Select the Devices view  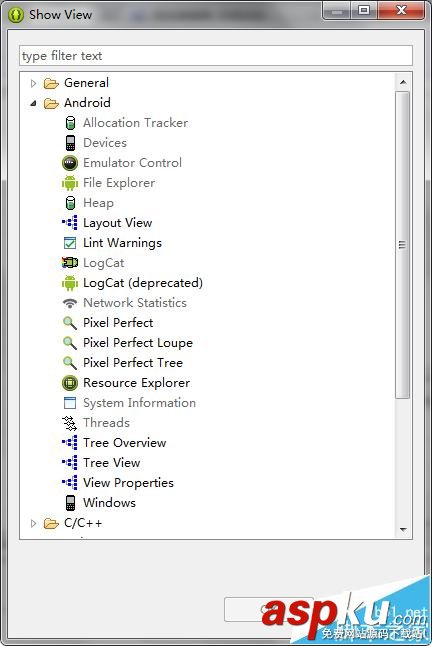[x=105, y=143]
